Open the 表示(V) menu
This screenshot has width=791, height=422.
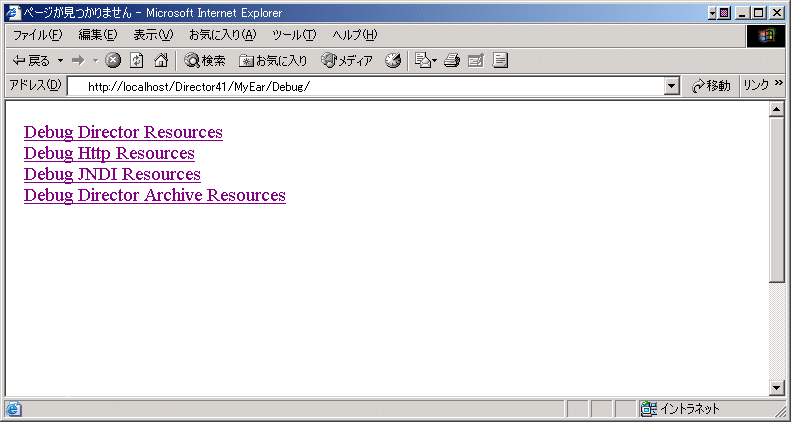coord(153,35)
